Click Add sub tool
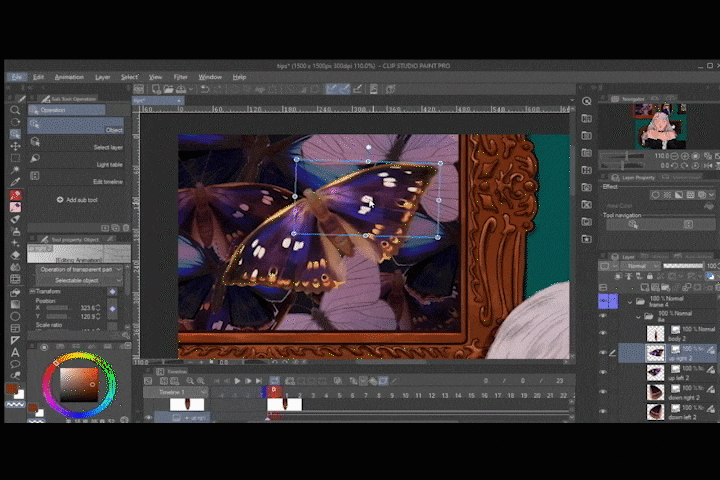 click(77, 200)
